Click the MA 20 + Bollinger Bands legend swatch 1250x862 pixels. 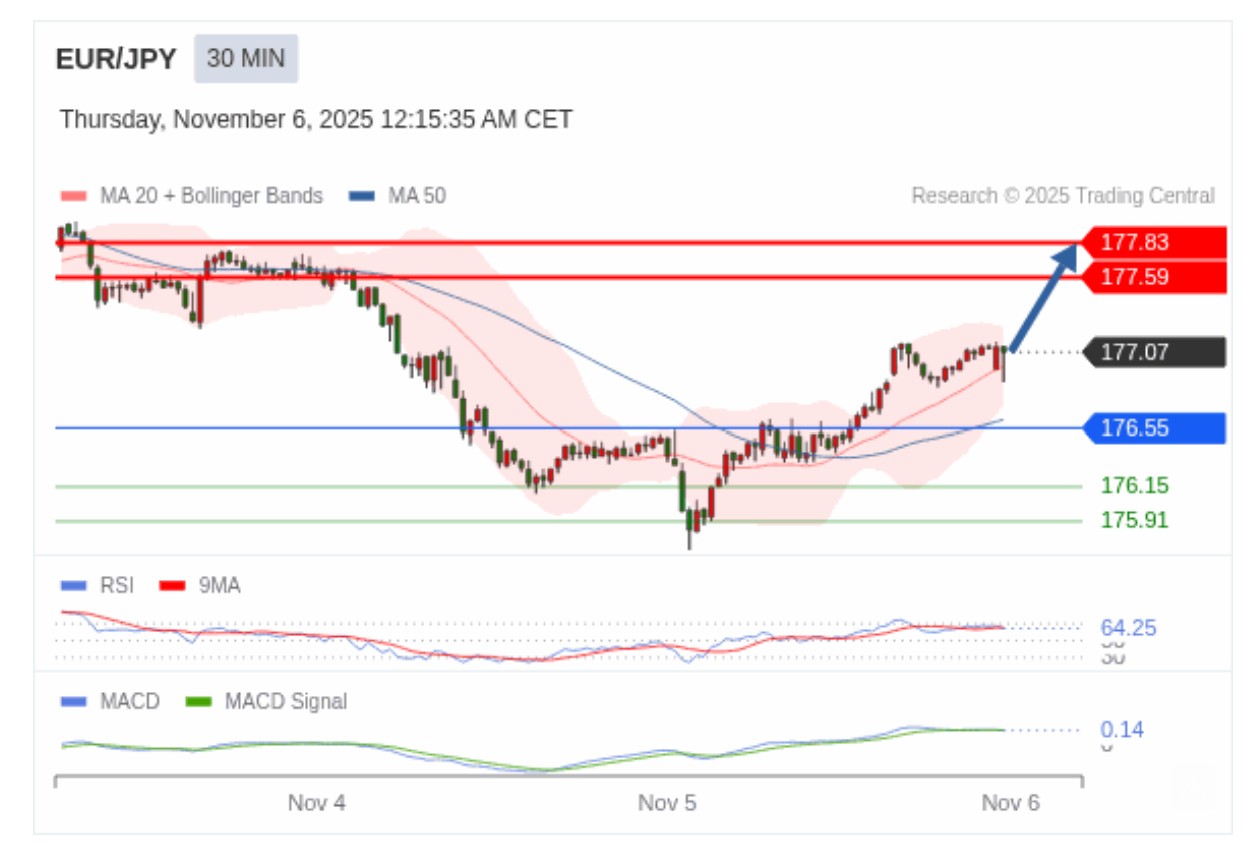tap(74, 196)
